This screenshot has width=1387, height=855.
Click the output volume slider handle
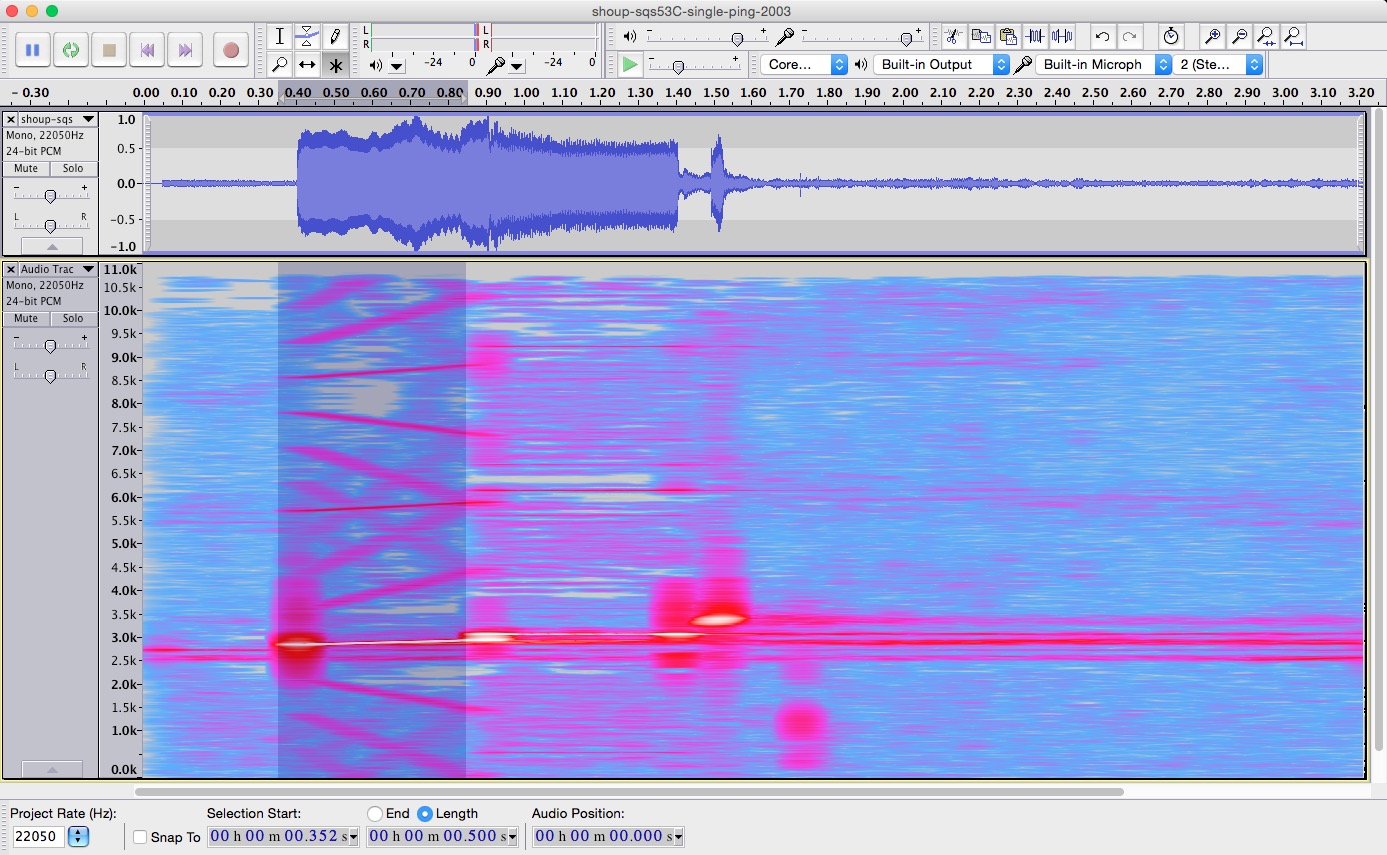pos(737,39)
